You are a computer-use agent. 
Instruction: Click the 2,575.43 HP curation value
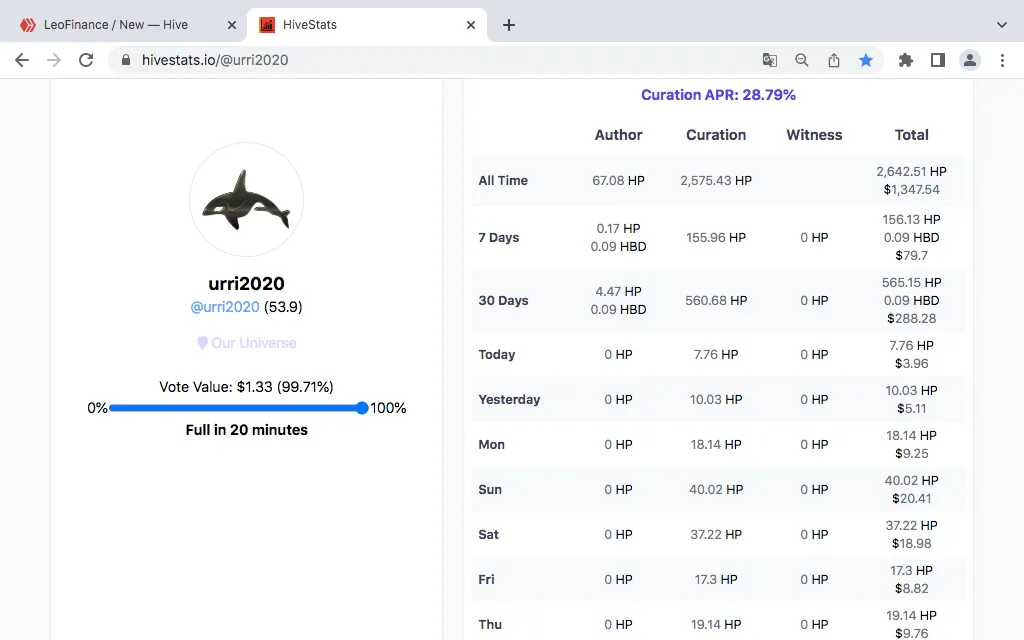tap(716, 180)
